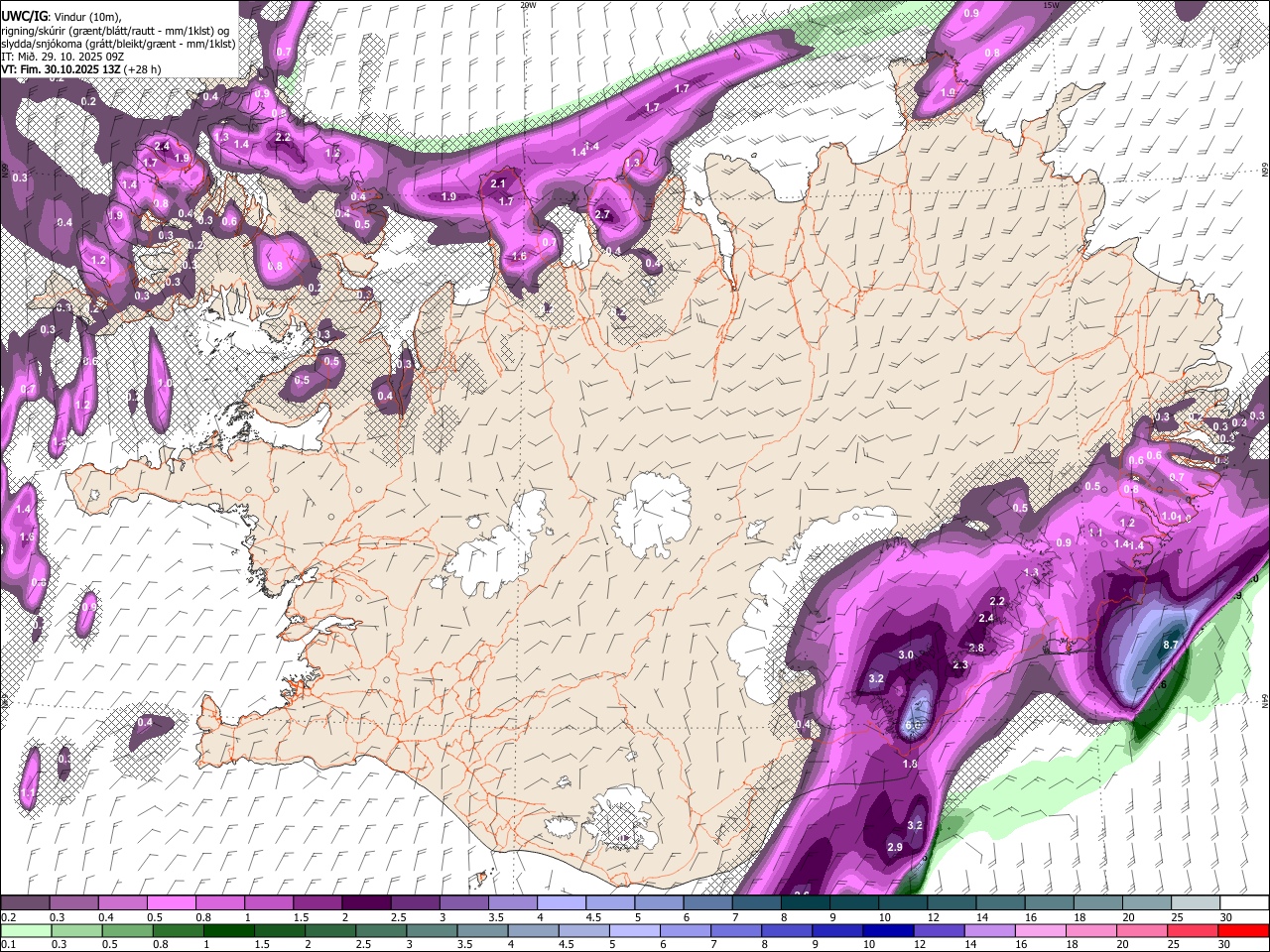Image resolution: width=1270 pixels, height=952 pixels.
Task: Click the 'UWC/IG' title text
Action: [x=23, y=17]
